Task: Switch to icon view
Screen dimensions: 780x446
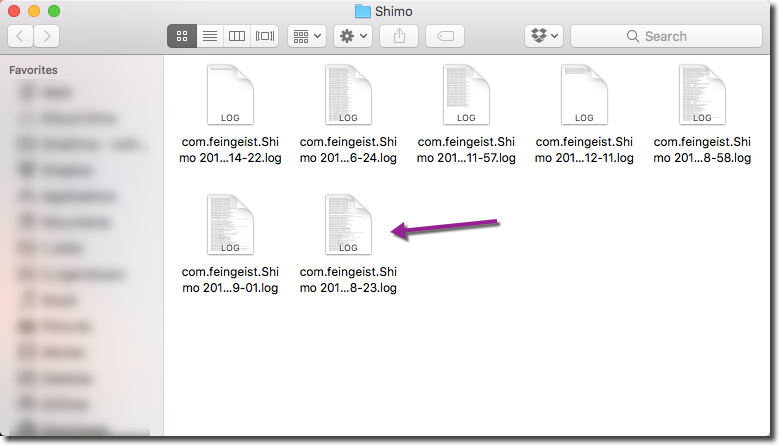Action: pyautogui.click(x=182, y=36)
